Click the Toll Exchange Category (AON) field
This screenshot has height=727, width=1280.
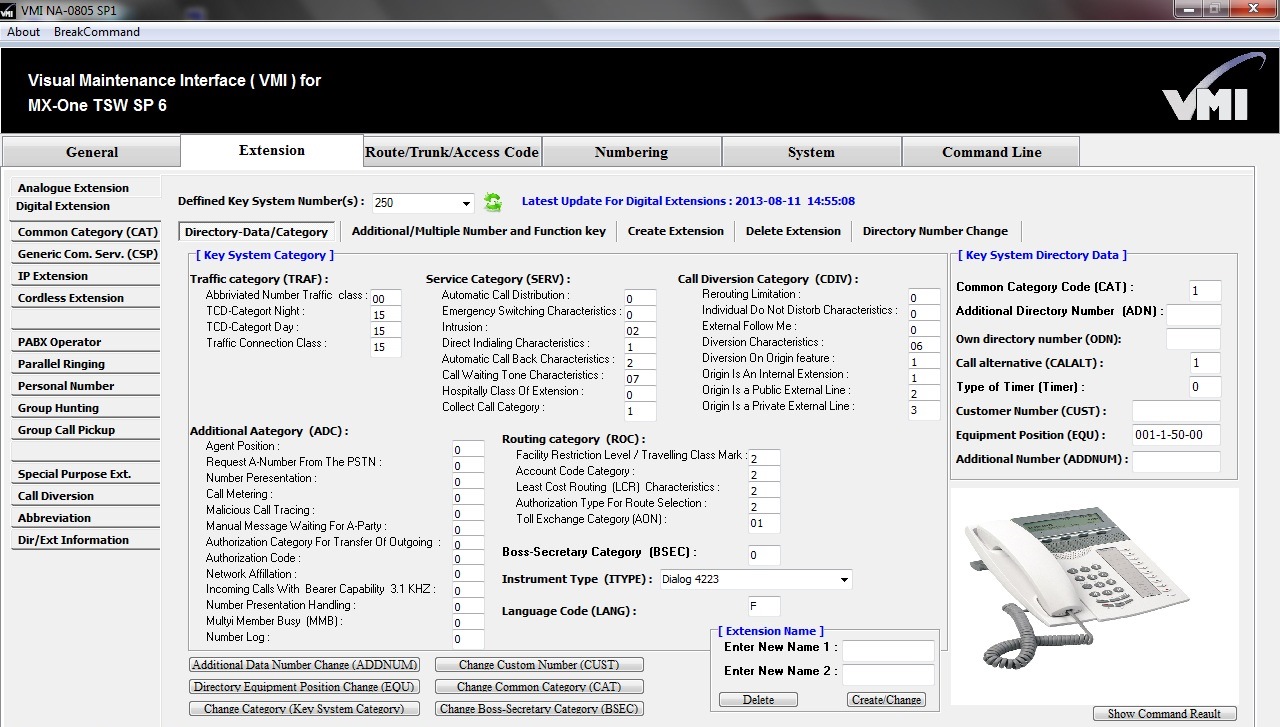click(764, 523)
